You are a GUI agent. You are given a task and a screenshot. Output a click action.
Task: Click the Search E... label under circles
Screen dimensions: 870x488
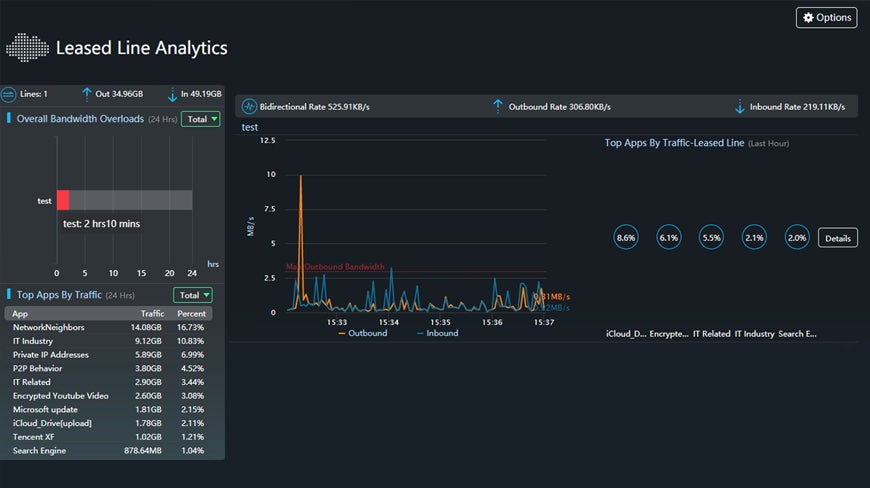797,333
